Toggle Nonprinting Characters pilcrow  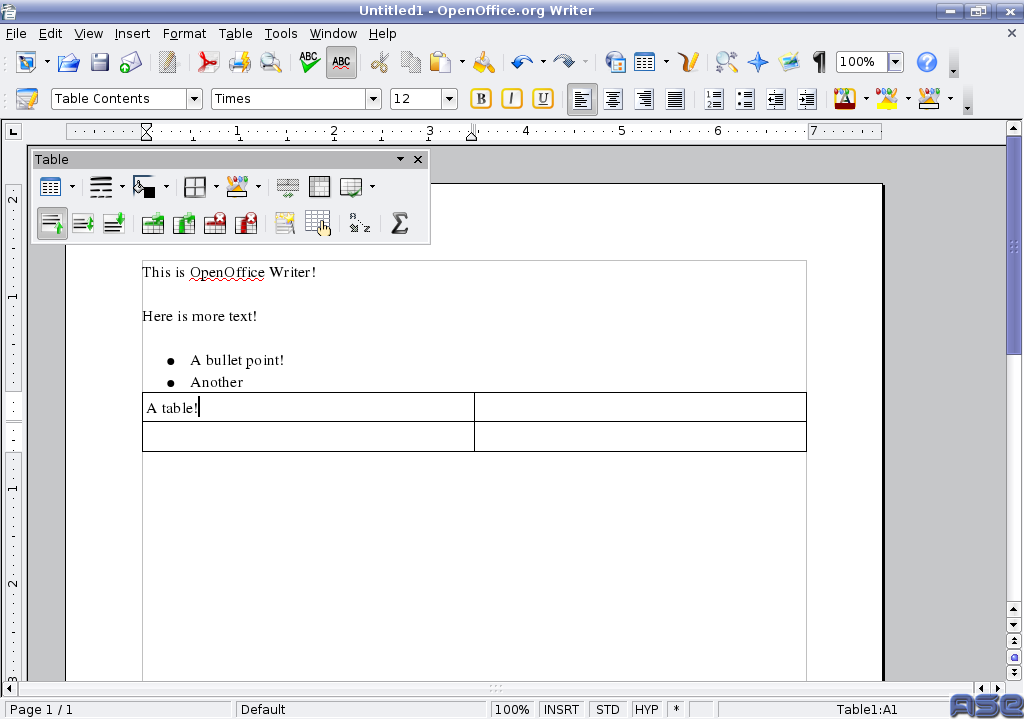[x=819, y=63]
